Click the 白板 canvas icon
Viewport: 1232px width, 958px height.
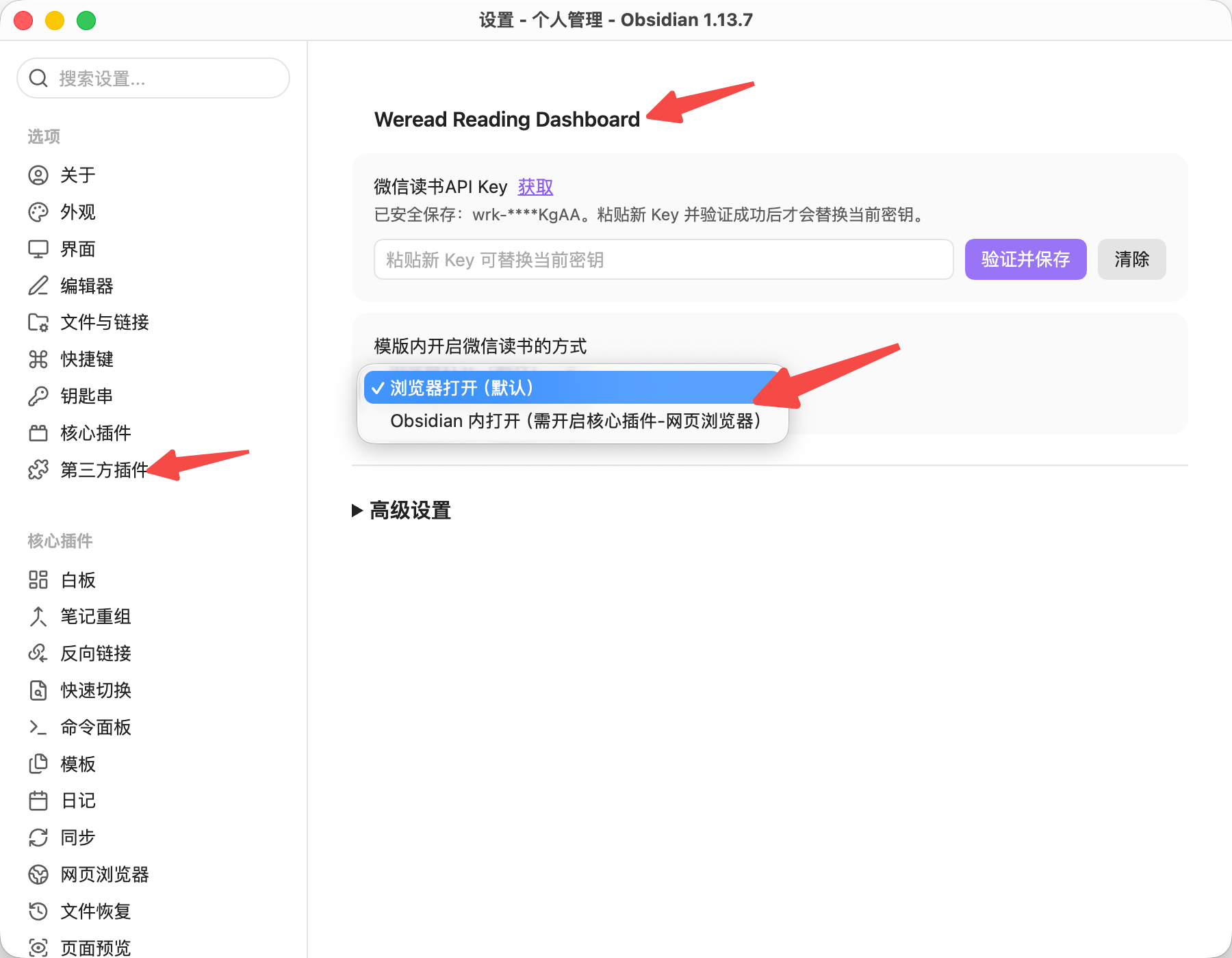click(38, 580)
